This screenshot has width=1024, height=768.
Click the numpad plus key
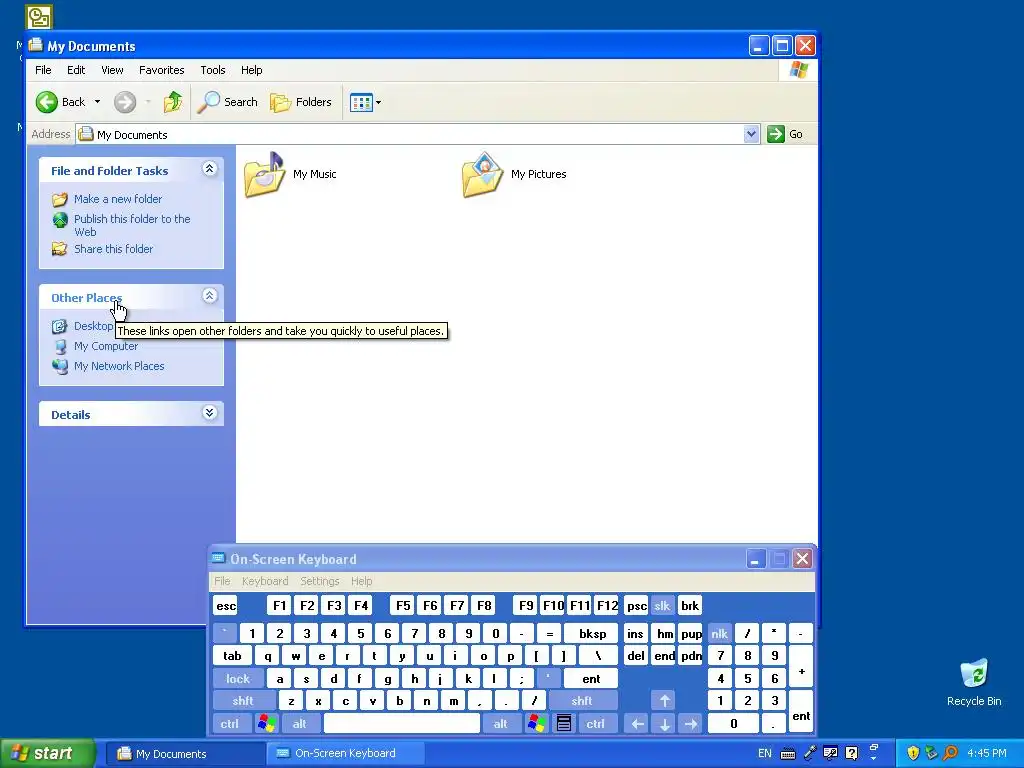click(801, 667)
